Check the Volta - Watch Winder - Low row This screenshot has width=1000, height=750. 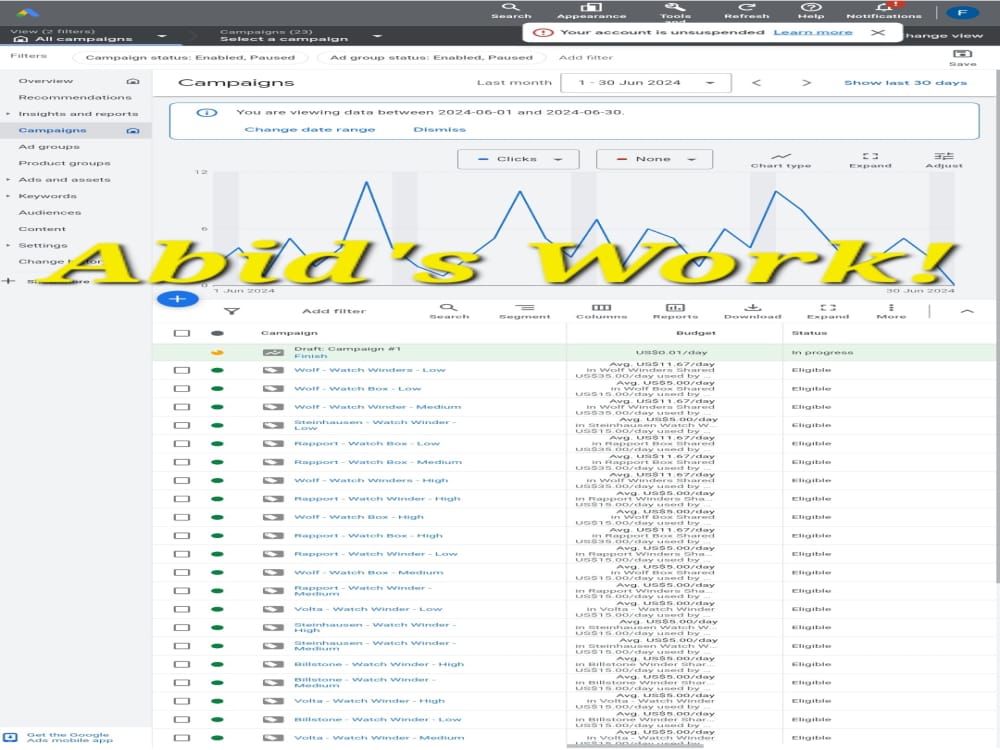[x=182, y=609]
